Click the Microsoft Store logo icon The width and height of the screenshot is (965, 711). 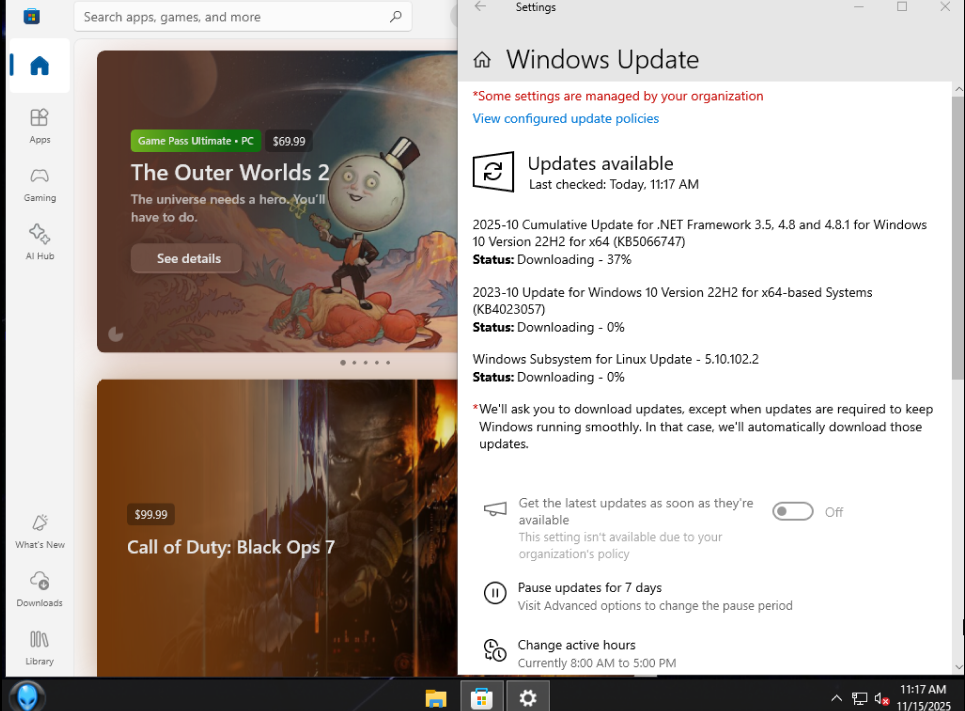click(x=31, y=17)
